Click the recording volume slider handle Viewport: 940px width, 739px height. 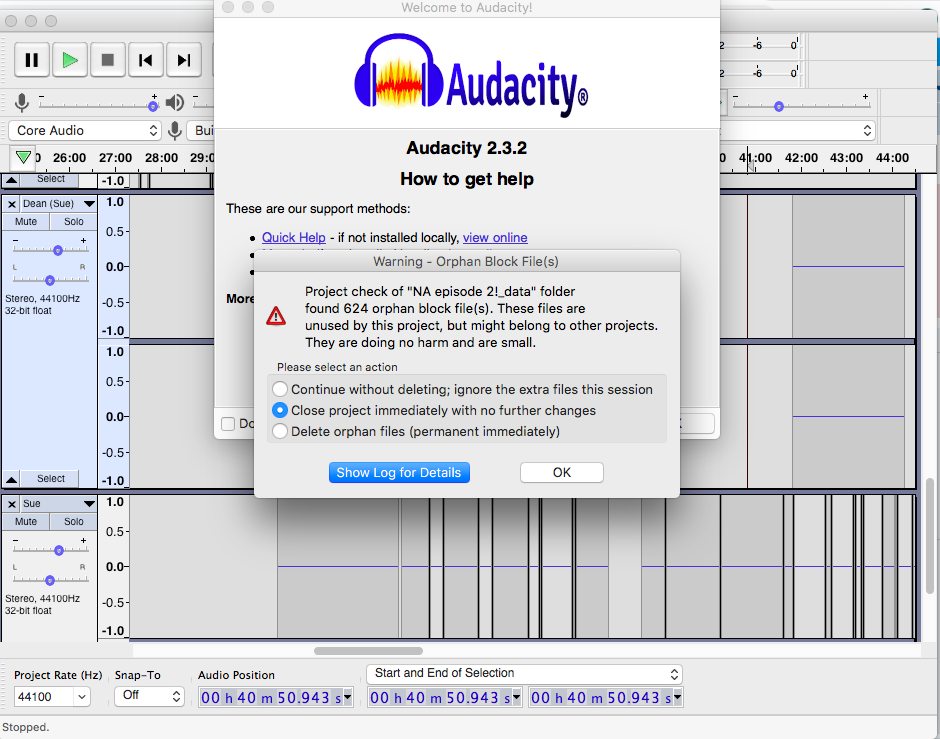[x=153, y=107]
